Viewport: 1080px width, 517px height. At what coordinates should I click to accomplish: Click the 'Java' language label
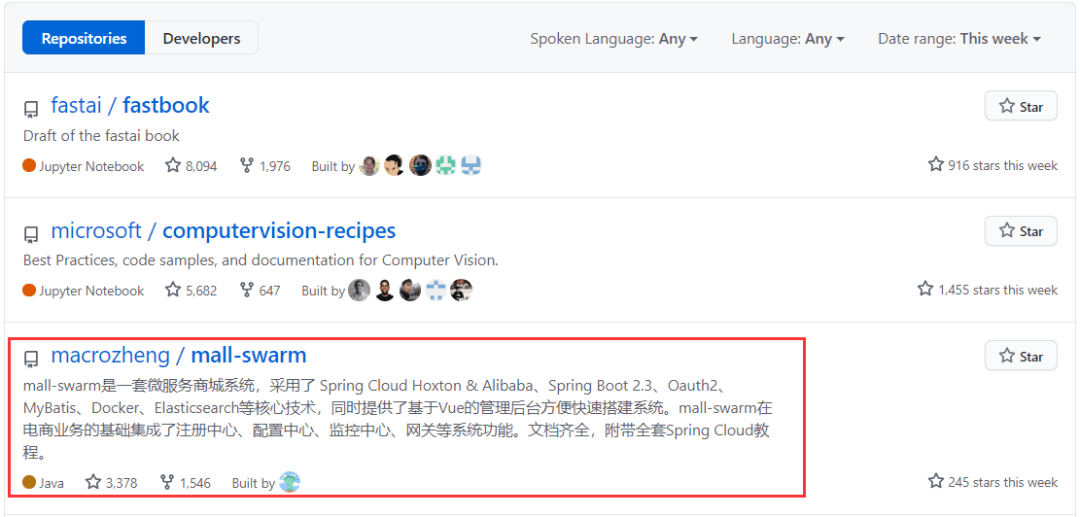(52, 483)
